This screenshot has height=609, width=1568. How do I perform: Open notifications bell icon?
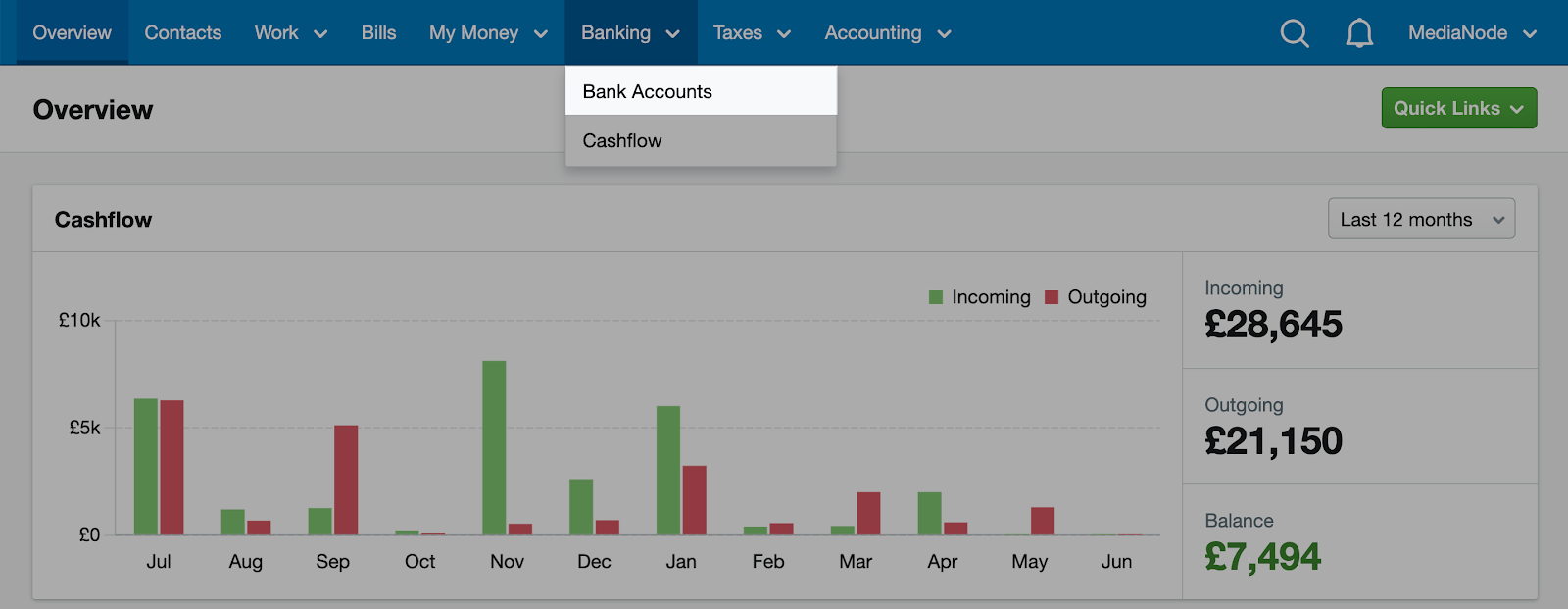pos(1359,33)
